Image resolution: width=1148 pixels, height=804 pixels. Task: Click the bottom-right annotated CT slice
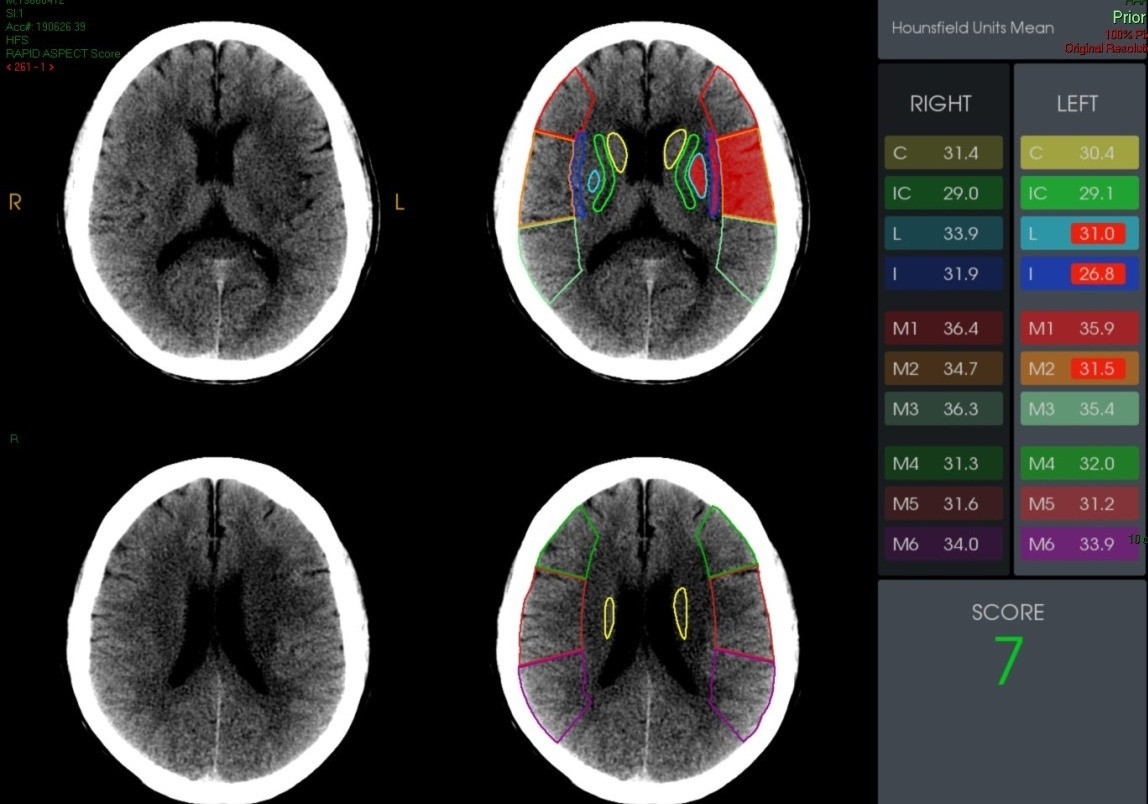[649, 625]
